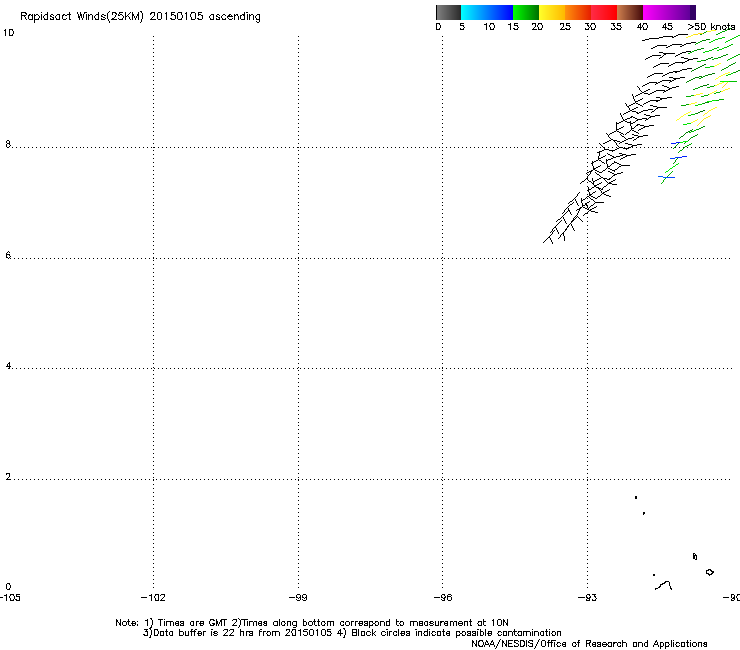Click the longitude label '-99'
This screenshot has height=650, width=740.
(298, 598)
